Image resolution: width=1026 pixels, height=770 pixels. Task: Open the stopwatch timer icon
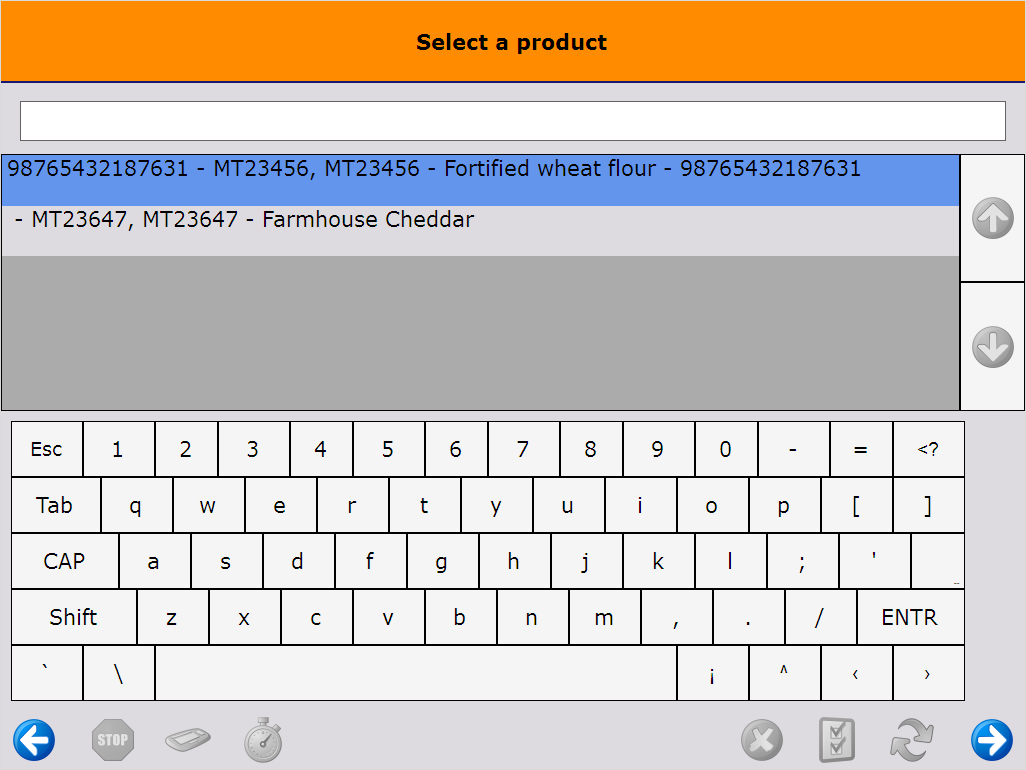tap(262, 739)
